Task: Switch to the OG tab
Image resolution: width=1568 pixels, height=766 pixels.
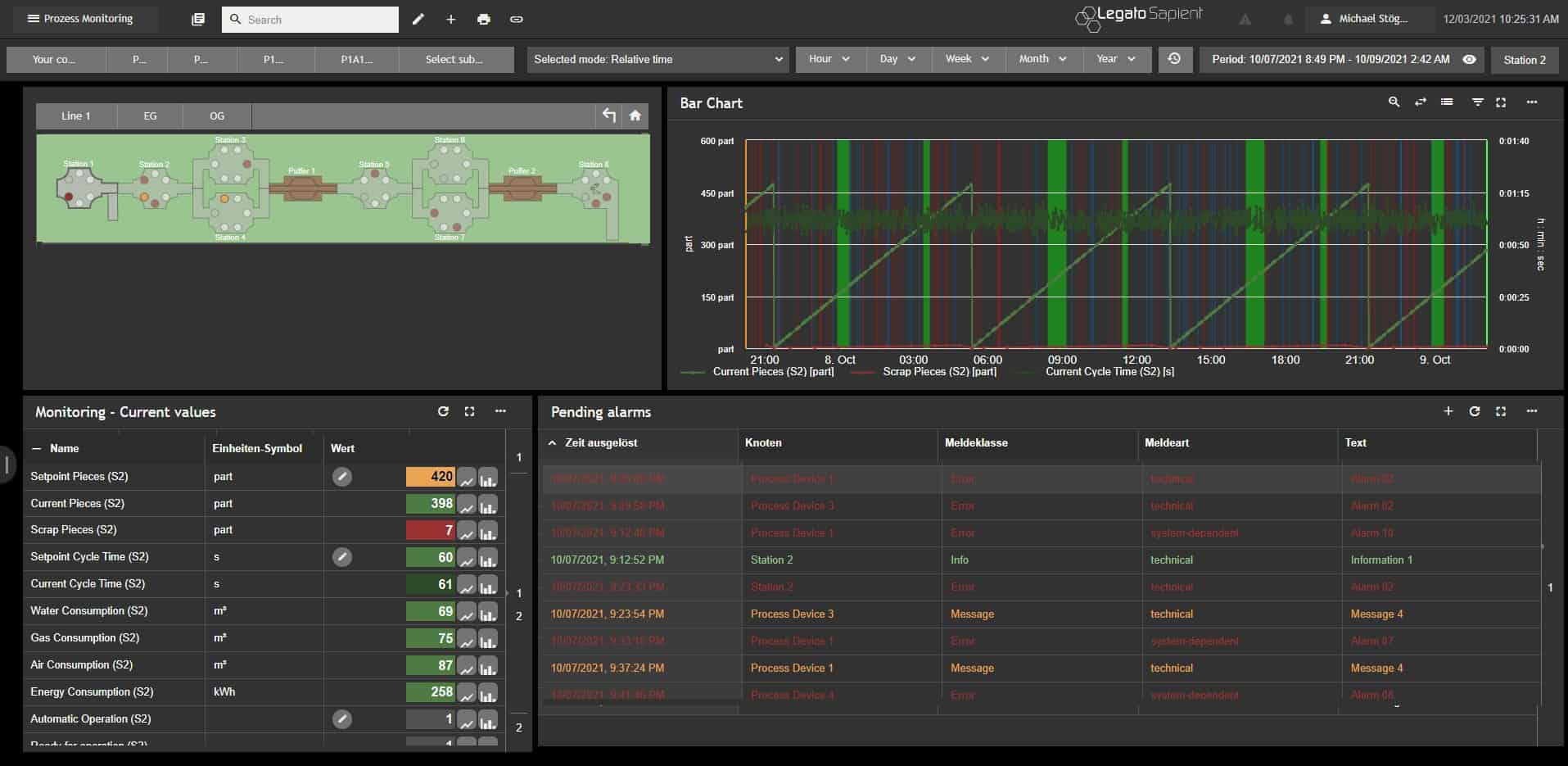Action: click(217, 116)
